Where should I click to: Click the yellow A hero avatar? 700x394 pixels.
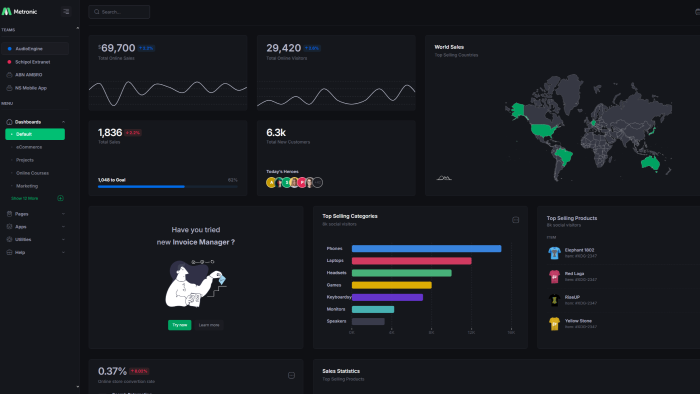pos(271,182)
